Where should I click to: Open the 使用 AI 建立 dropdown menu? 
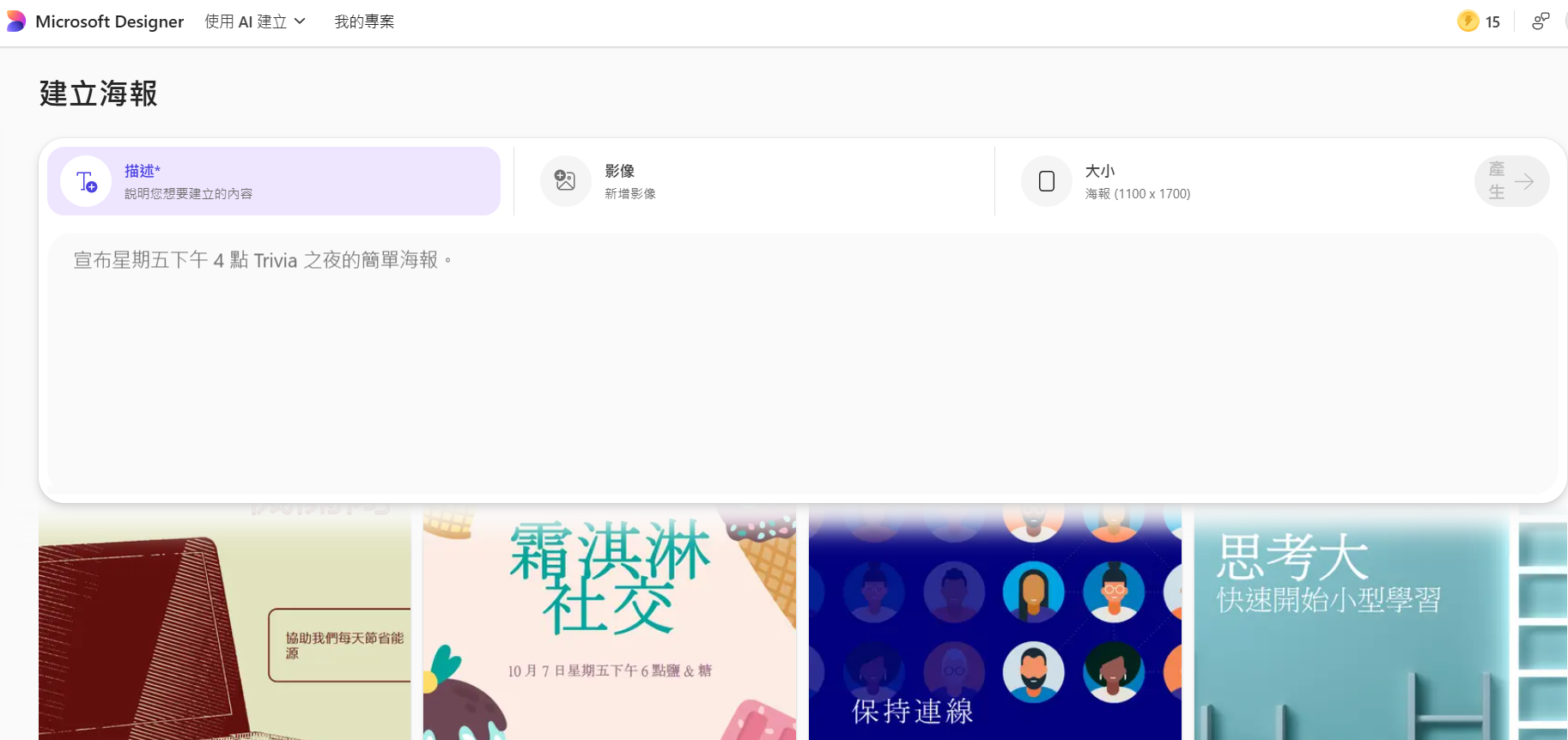tap(255, 21)
